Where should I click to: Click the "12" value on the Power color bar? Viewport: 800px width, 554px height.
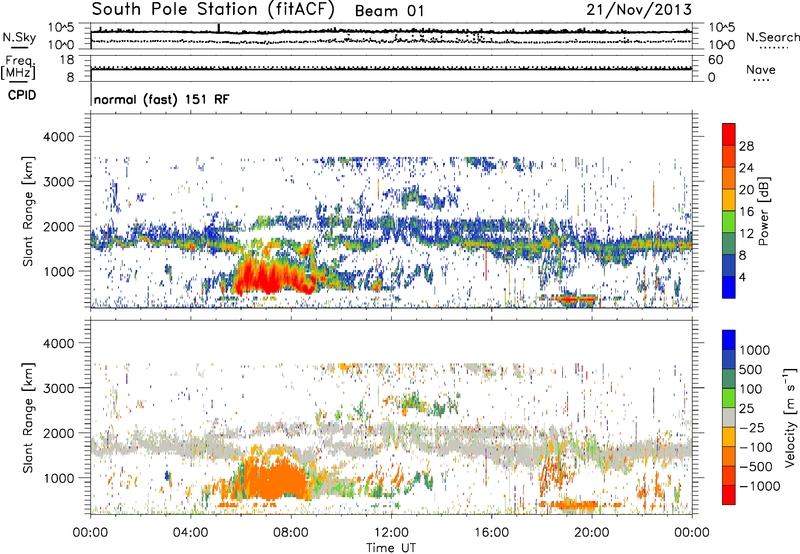(x=746, y=234)
